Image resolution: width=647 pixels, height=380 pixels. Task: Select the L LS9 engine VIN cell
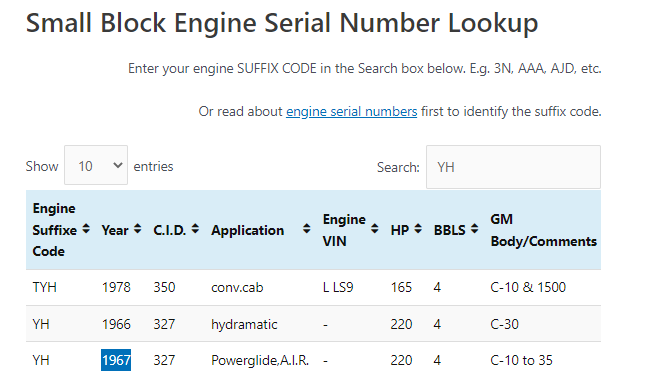[338, 287]
